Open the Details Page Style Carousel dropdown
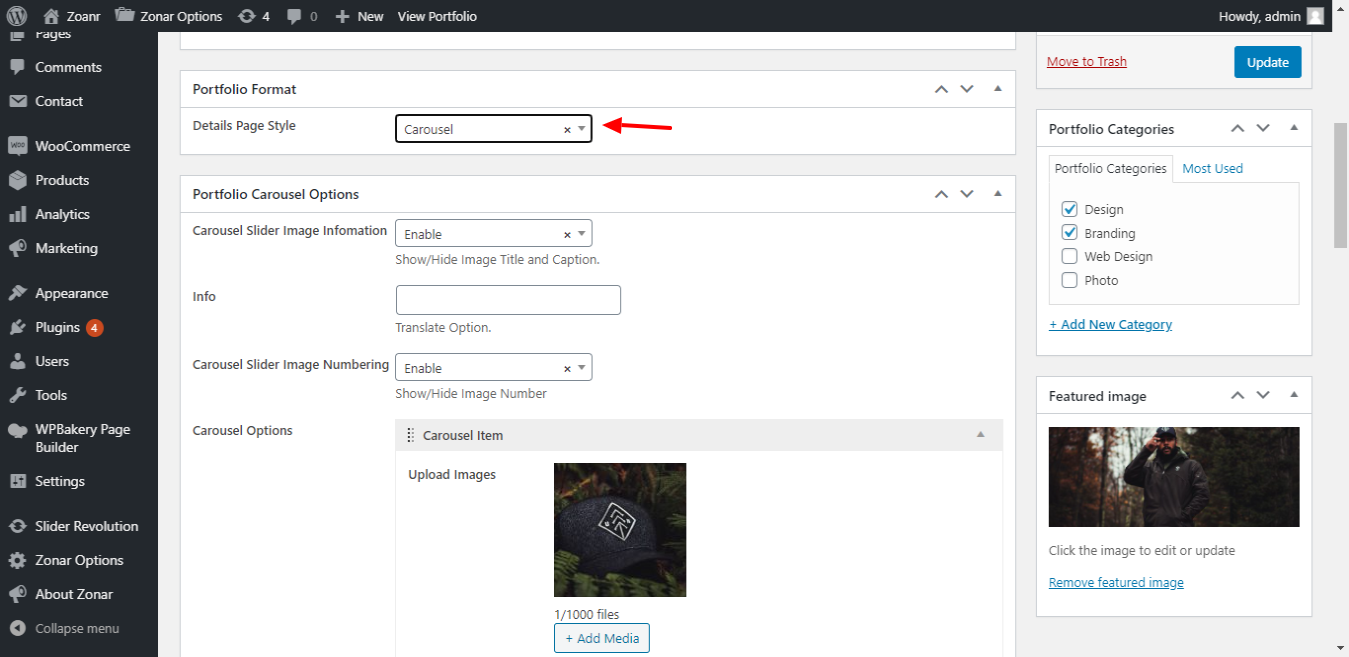The height and width of the screenshot is (657, 1349). point(494,129)
